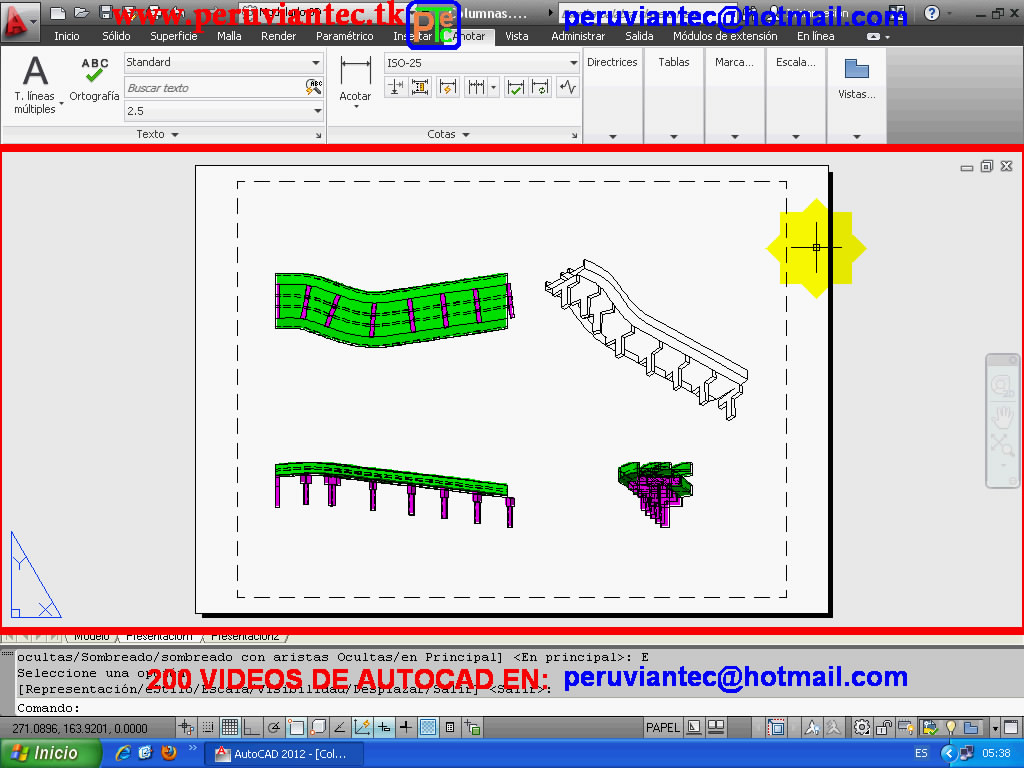Click the Save quick access icon
The image size is (1024, 768).
(105, 12)
